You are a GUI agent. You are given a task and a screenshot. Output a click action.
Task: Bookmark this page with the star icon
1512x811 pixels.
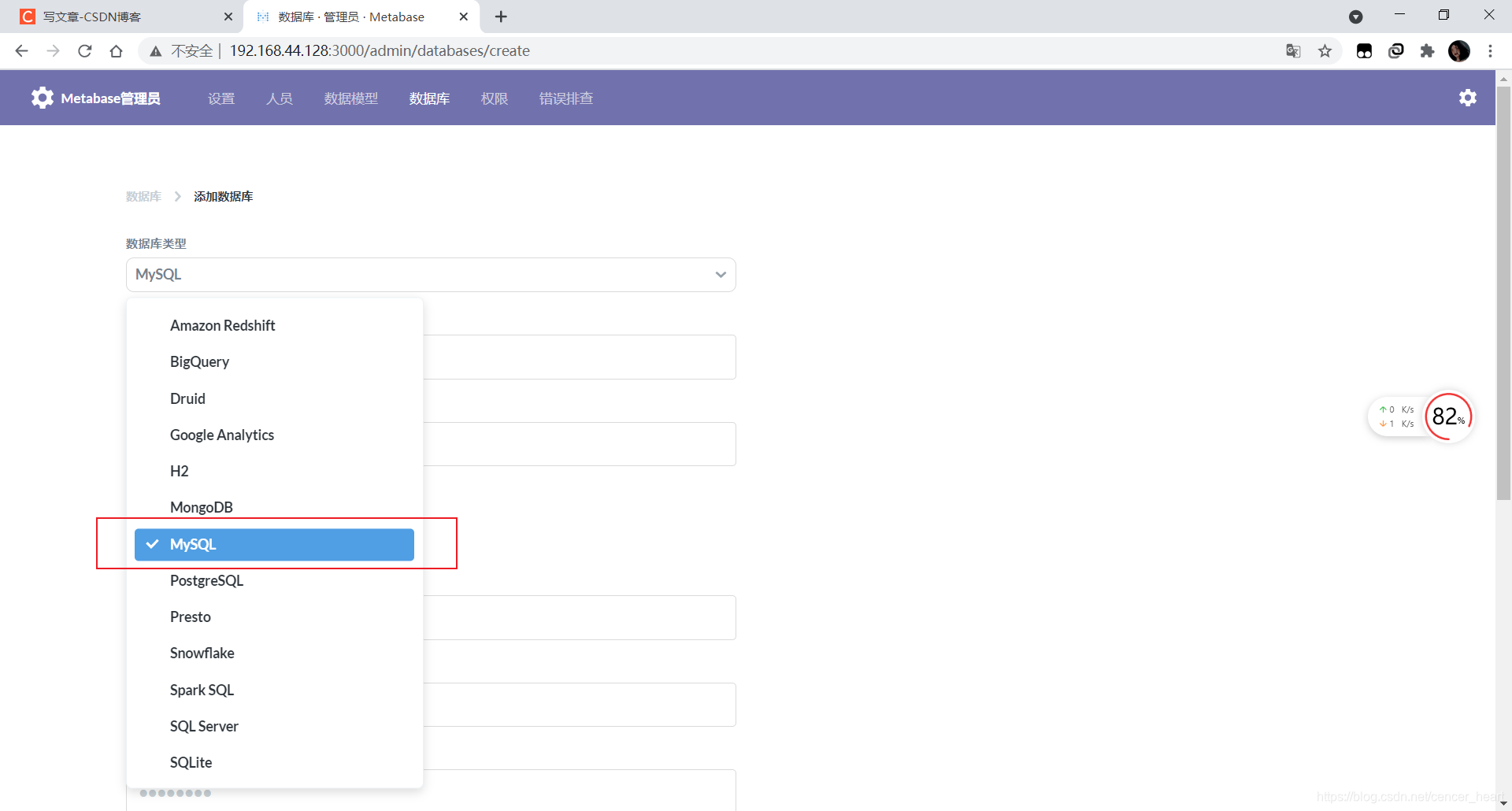1325,51
